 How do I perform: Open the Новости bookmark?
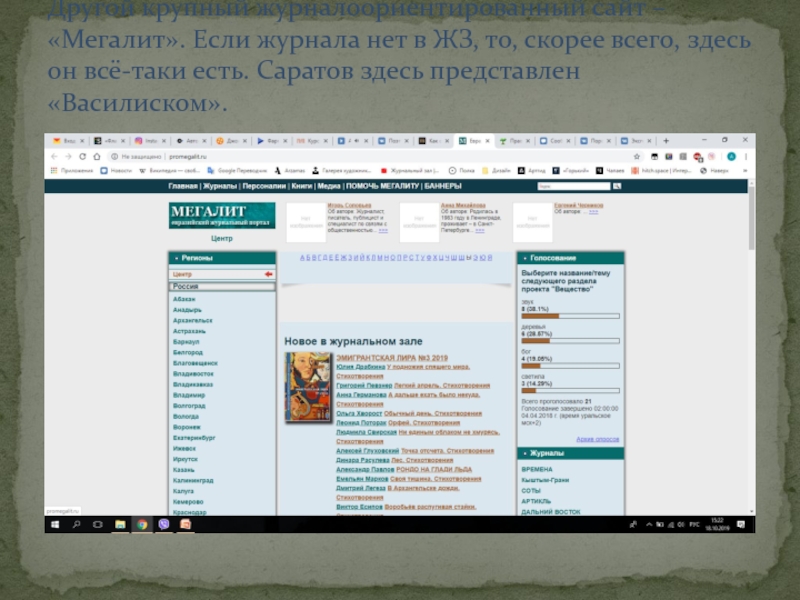(116, 171)
